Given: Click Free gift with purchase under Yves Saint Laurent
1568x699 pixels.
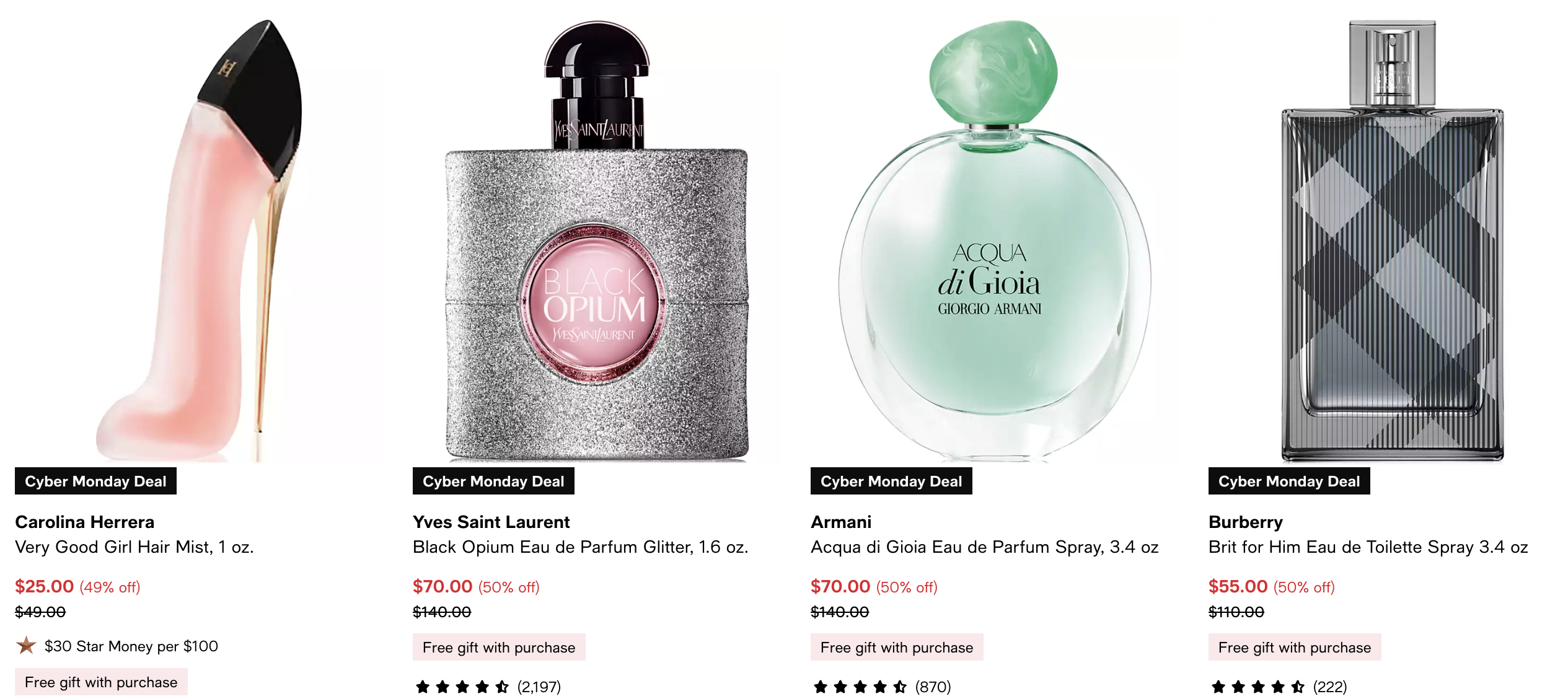Looking at the screenshot, I should pyautogui.click(x=499, y=647).
